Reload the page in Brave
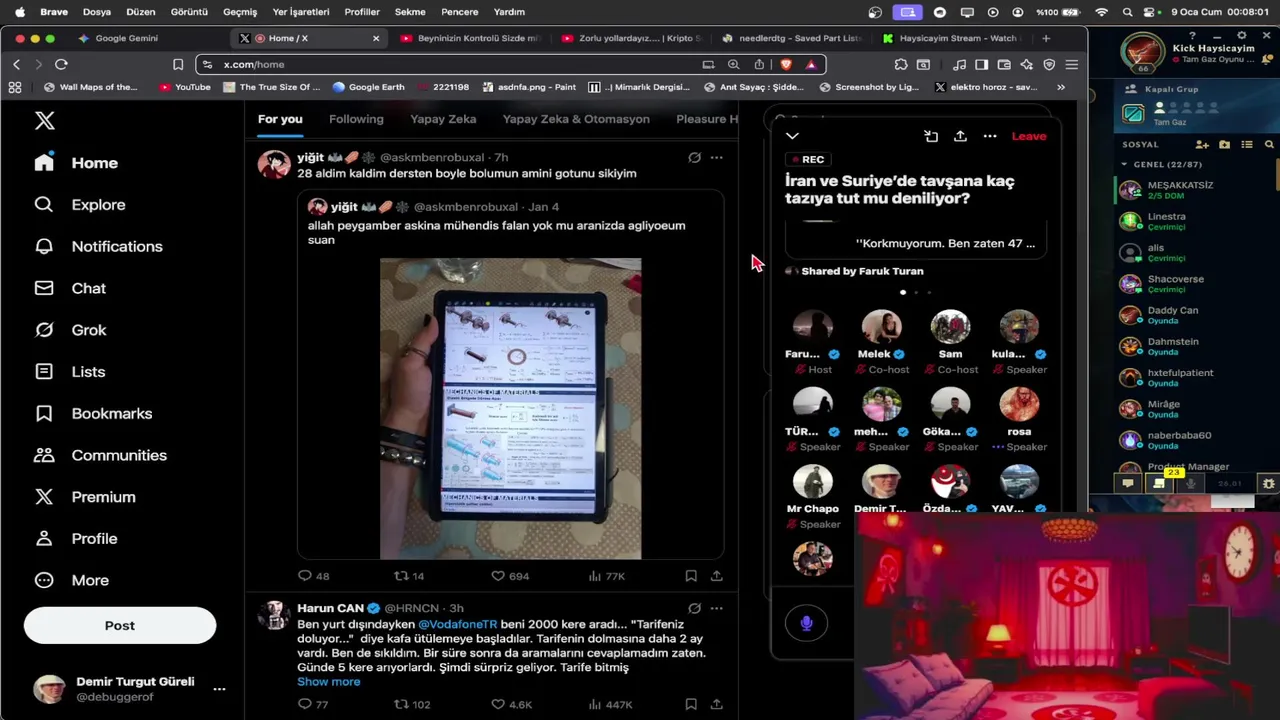The width and height of the screenshot is (1280, 720). point(61,64)
